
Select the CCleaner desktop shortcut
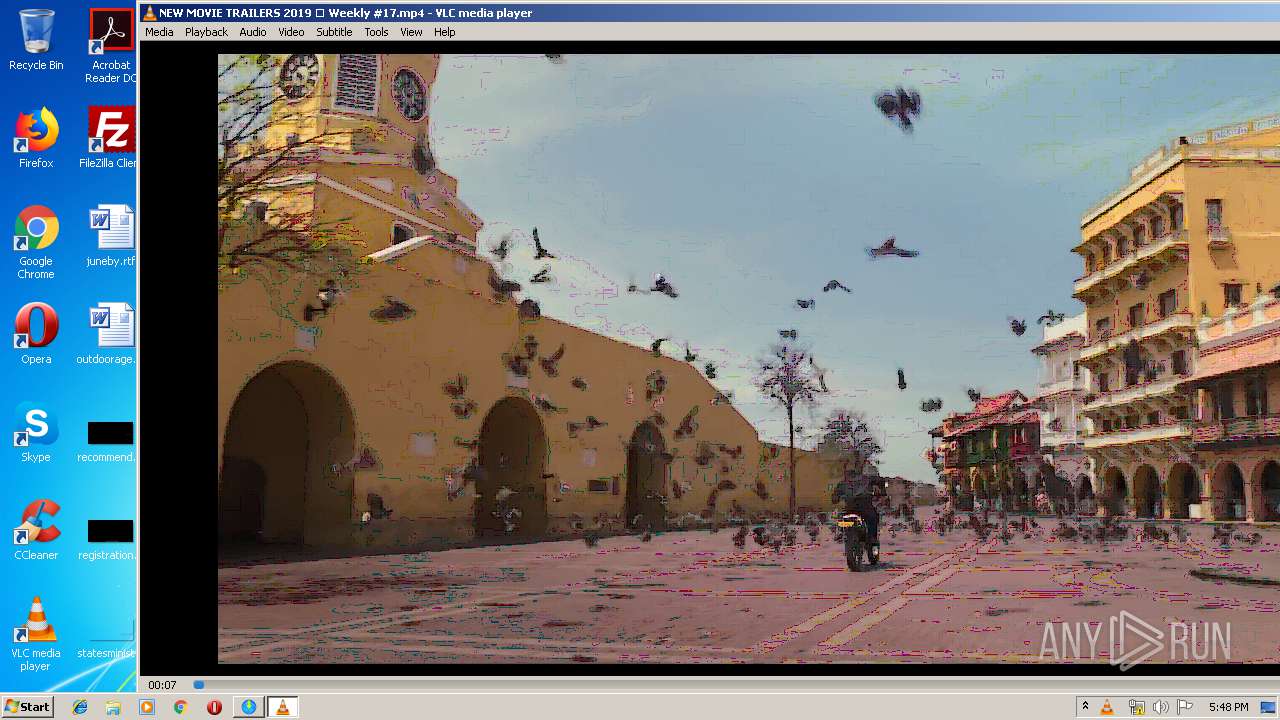[36, 530]
